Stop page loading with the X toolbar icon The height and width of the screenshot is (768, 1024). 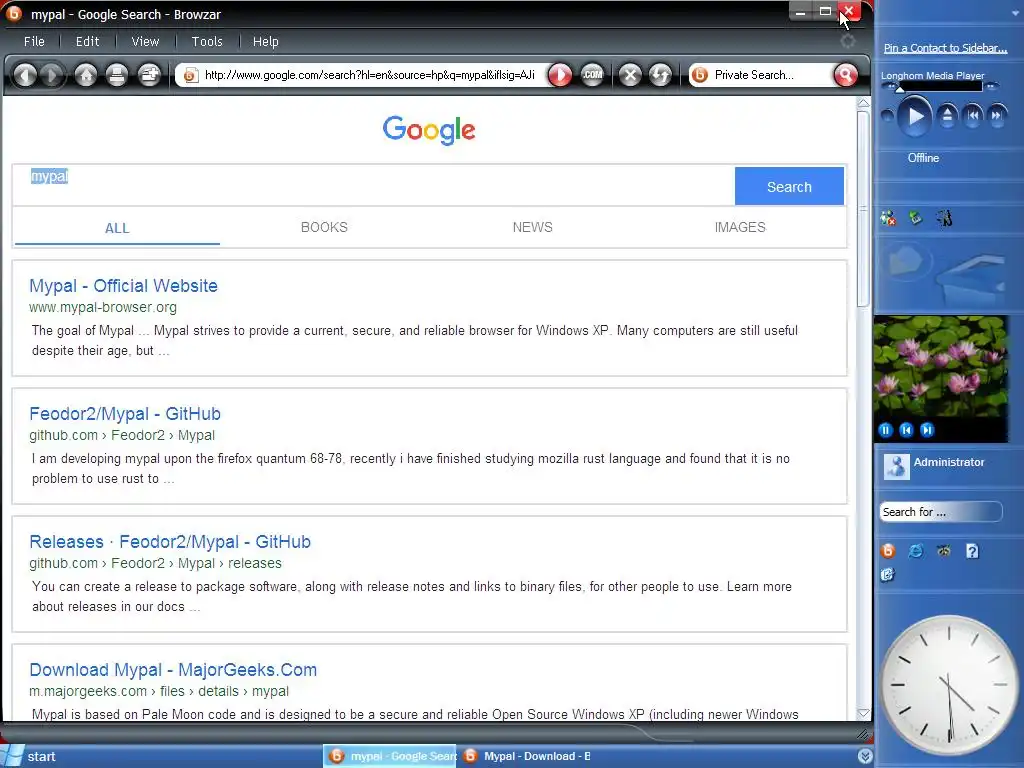[630, 75]
